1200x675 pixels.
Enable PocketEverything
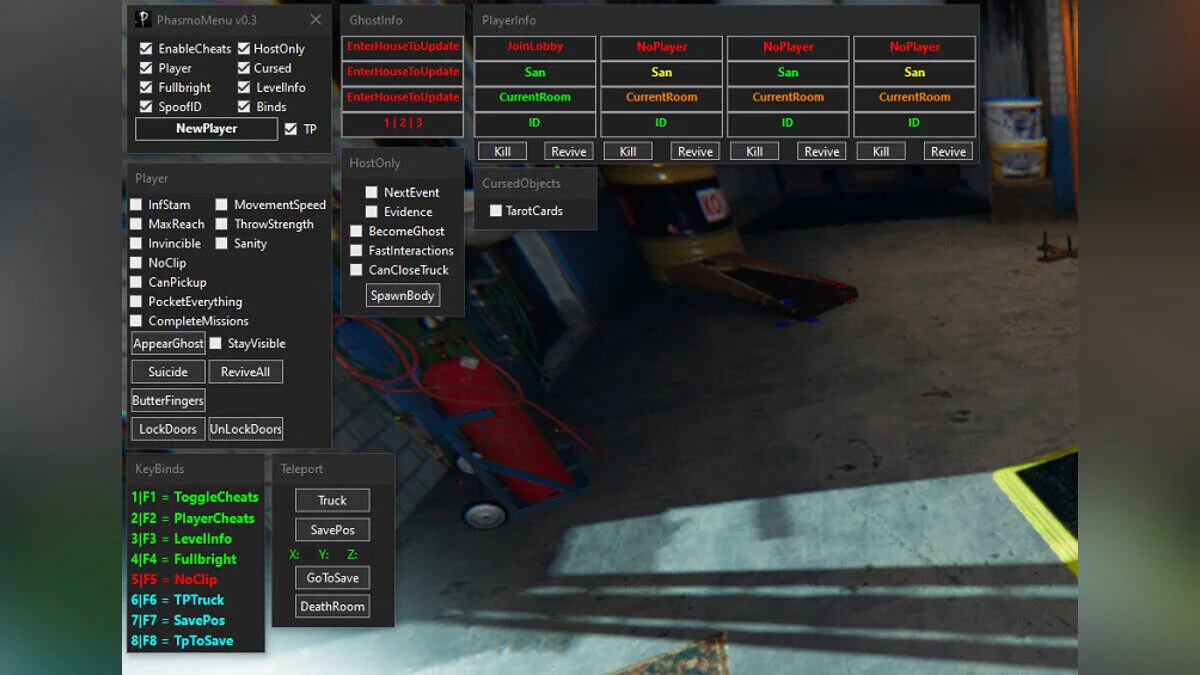coord(136,301)
